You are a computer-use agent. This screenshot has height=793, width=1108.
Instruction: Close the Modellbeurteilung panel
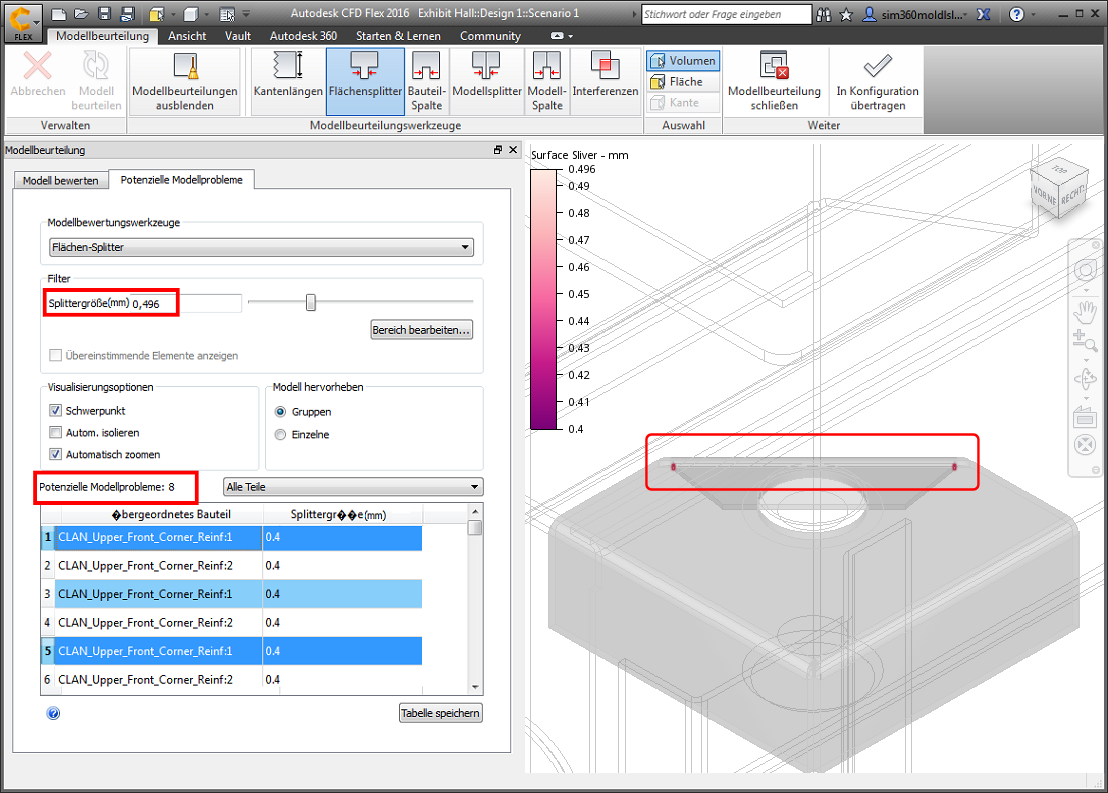(513, 150)
